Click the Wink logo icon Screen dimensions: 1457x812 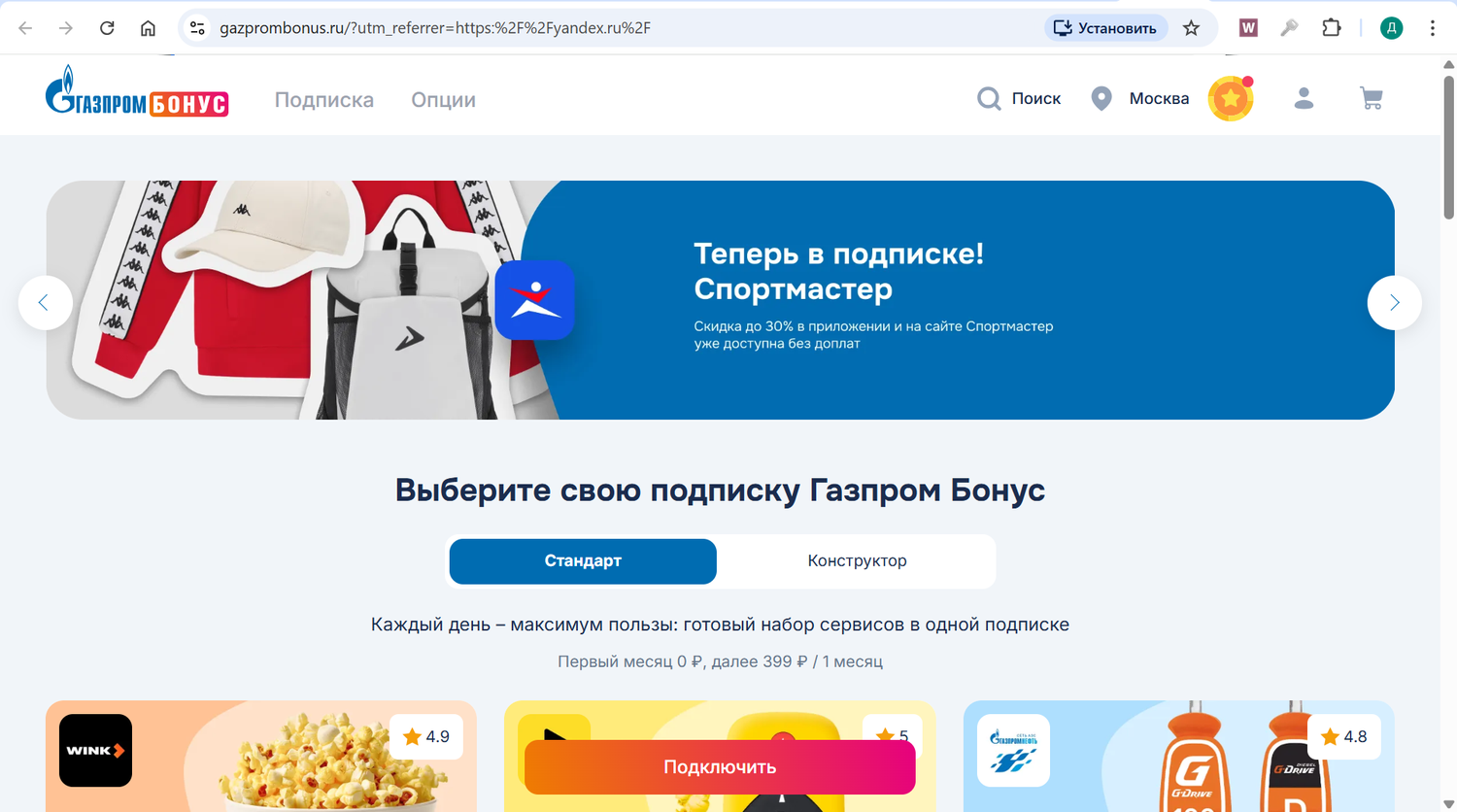click(x=95, y=751)
